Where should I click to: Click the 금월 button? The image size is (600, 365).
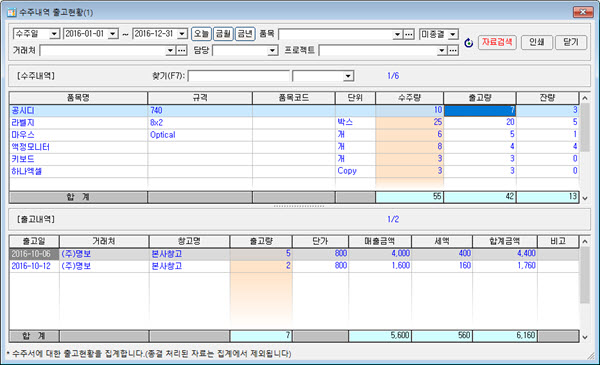click(x=223, y=34)
